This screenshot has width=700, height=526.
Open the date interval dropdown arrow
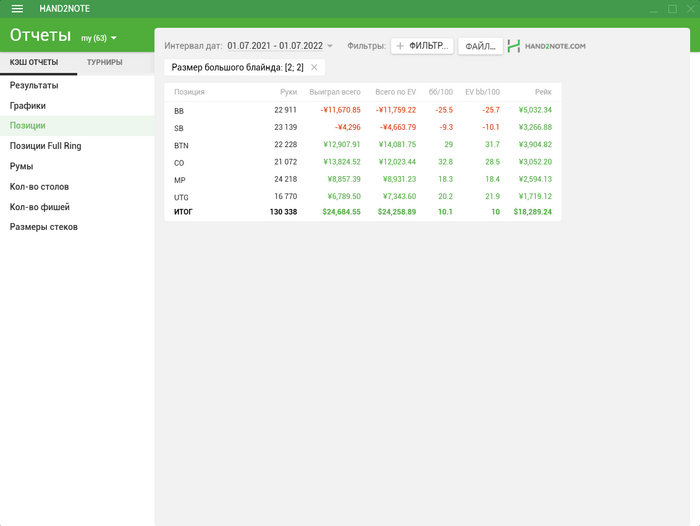330,46
